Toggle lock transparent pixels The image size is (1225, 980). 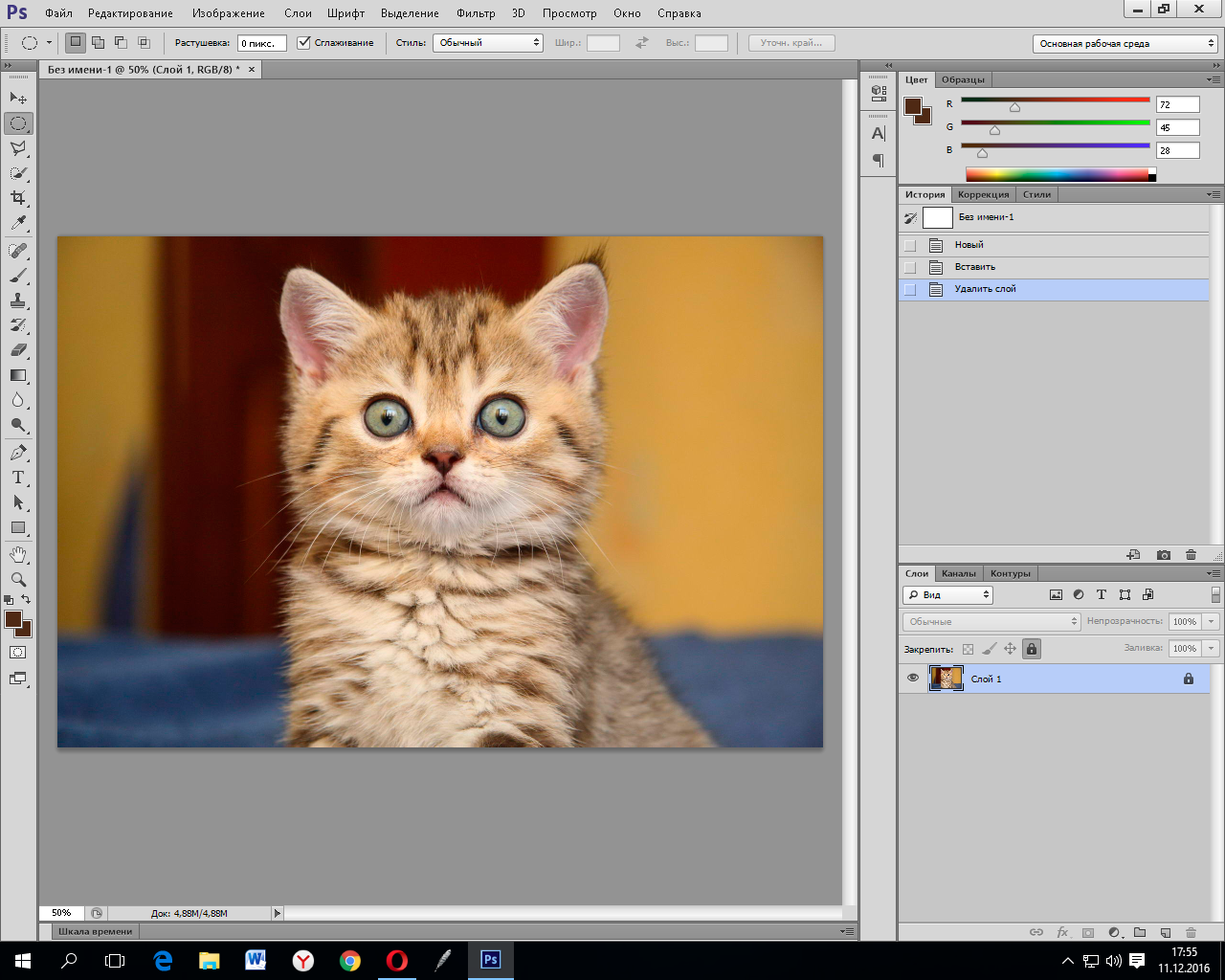click(x=968, y=649)
